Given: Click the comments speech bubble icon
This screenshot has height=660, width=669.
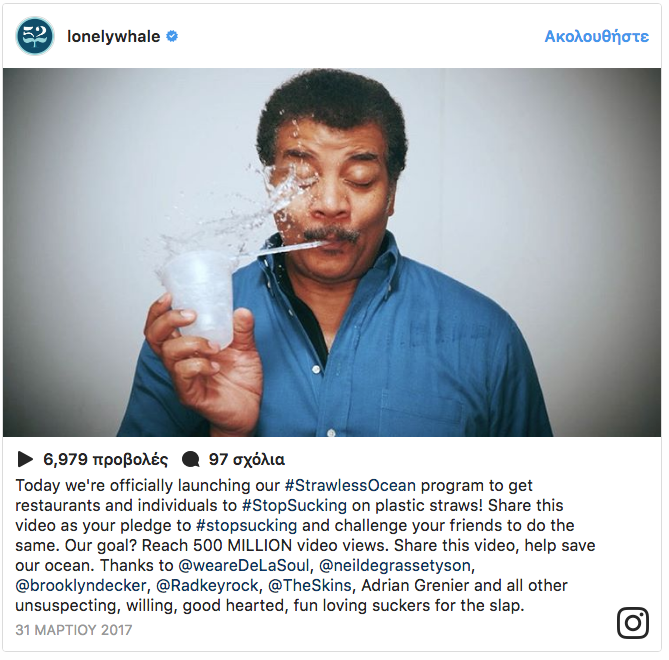Looking at the screenshot, I should click(191, 460).
